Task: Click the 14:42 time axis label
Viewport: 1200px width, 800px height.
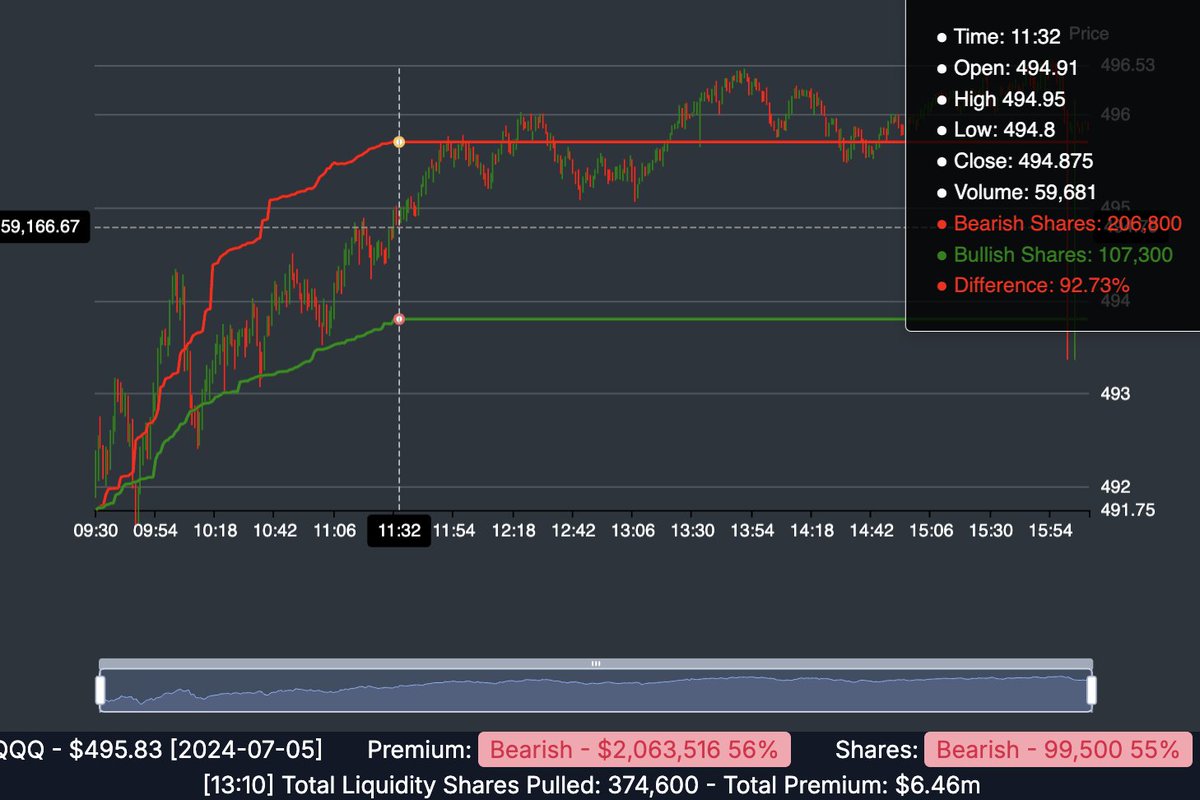Action: tap(872, 531)
